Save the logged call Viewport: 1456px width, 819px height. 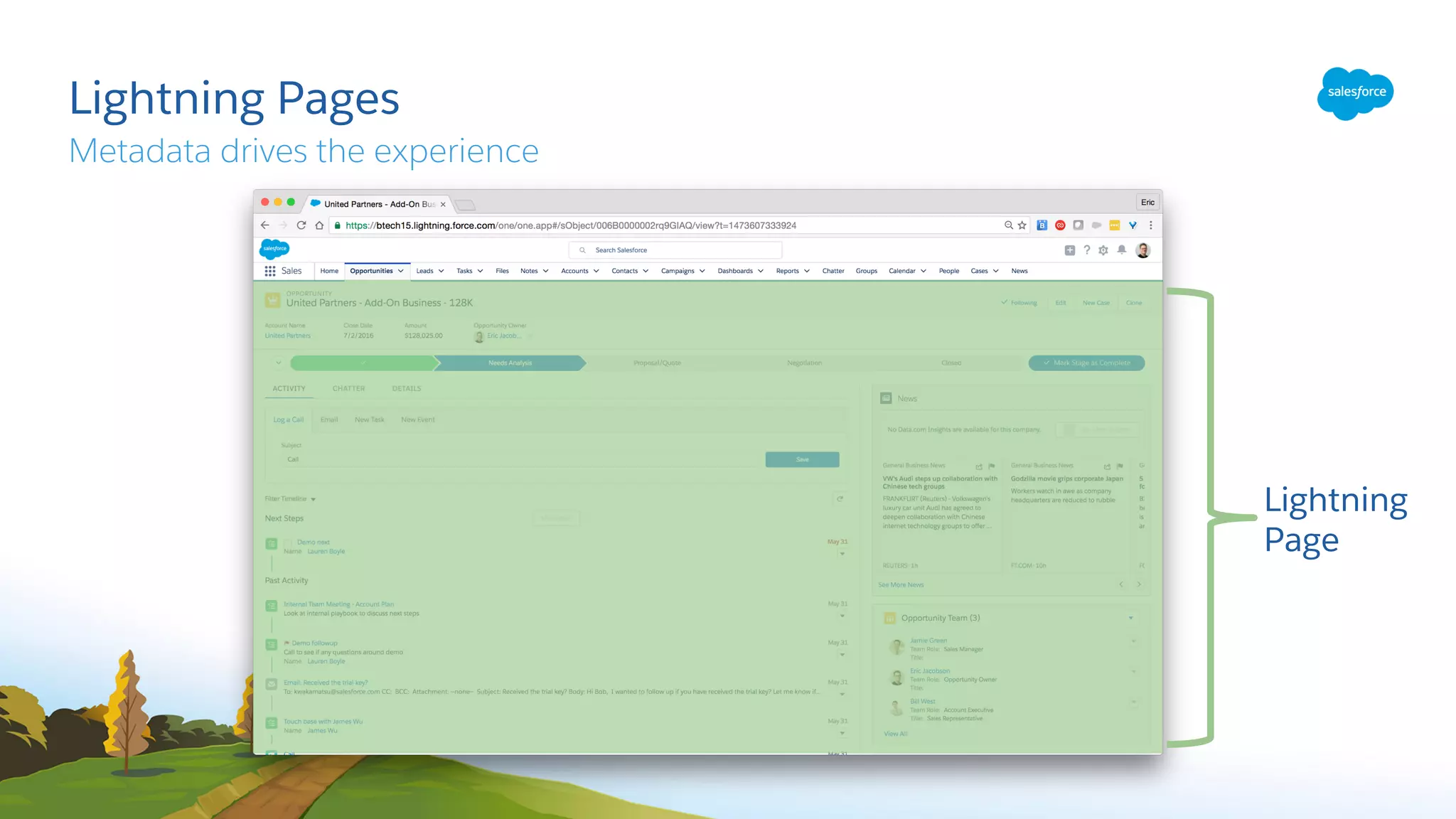point(802,459)
